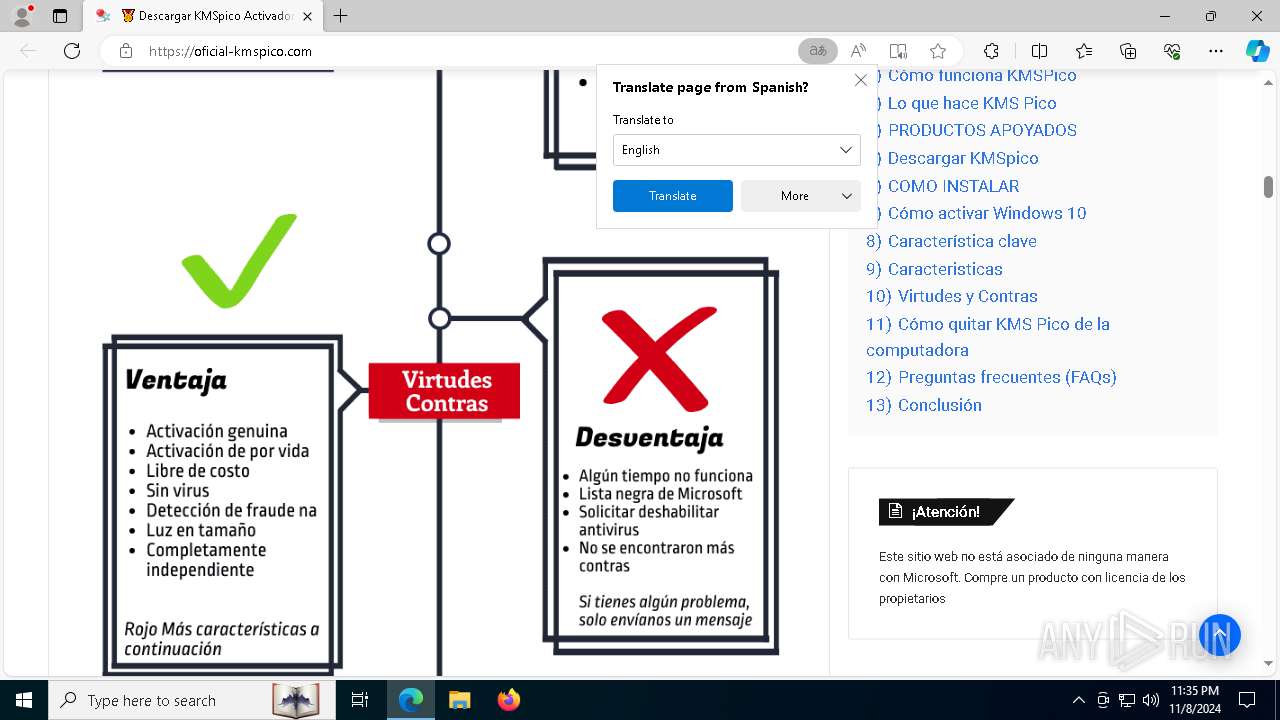This screenshot has height=720, width=1280.
Task: Open the Collections panel
Action: pyautogui.click(x=1128, y=51)
